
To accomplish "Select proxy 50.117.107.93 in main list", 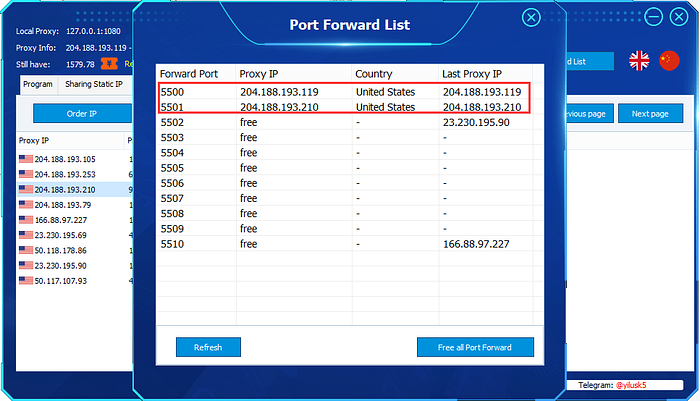I will 75,280.
